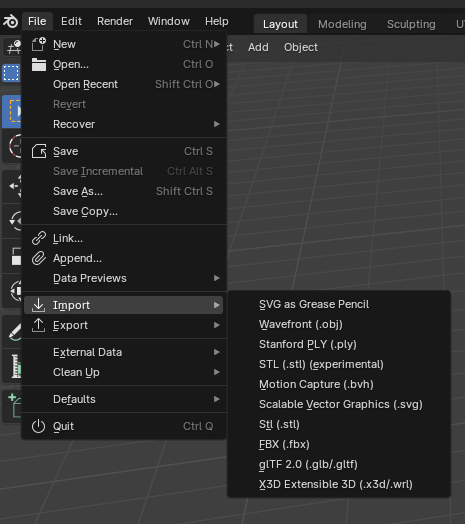Open the Render menu
465x524 pixels.
[x=115, y=21]
